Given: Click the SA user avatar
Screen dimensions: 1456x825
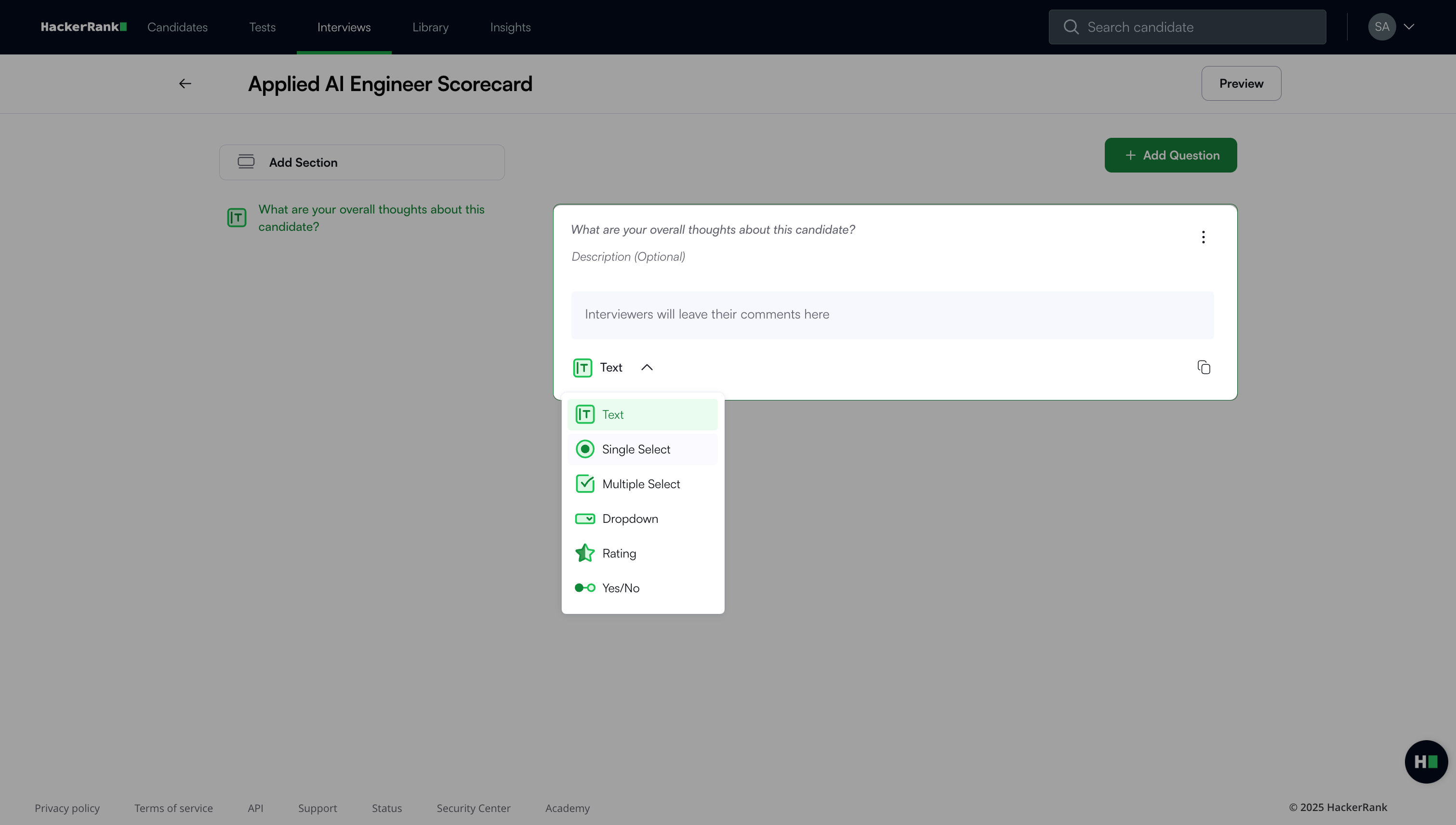Looking at the screenshot, I should pos(1381,27).
